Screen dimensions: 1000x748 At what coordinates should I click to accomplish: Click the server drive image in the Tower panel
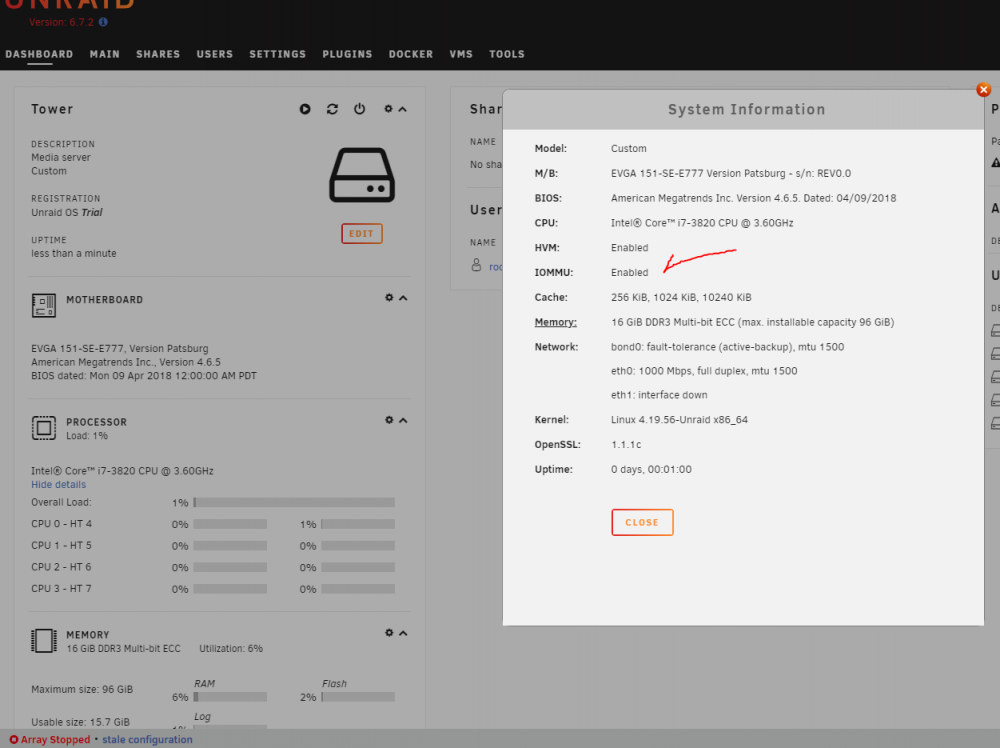coord(362,175)
